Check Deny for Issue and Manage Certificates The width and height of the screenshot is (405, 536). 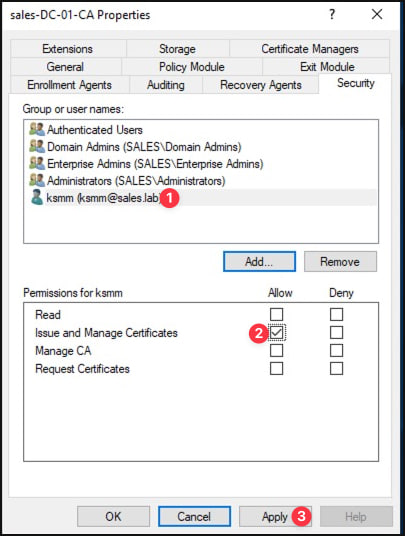click(336, 332)
